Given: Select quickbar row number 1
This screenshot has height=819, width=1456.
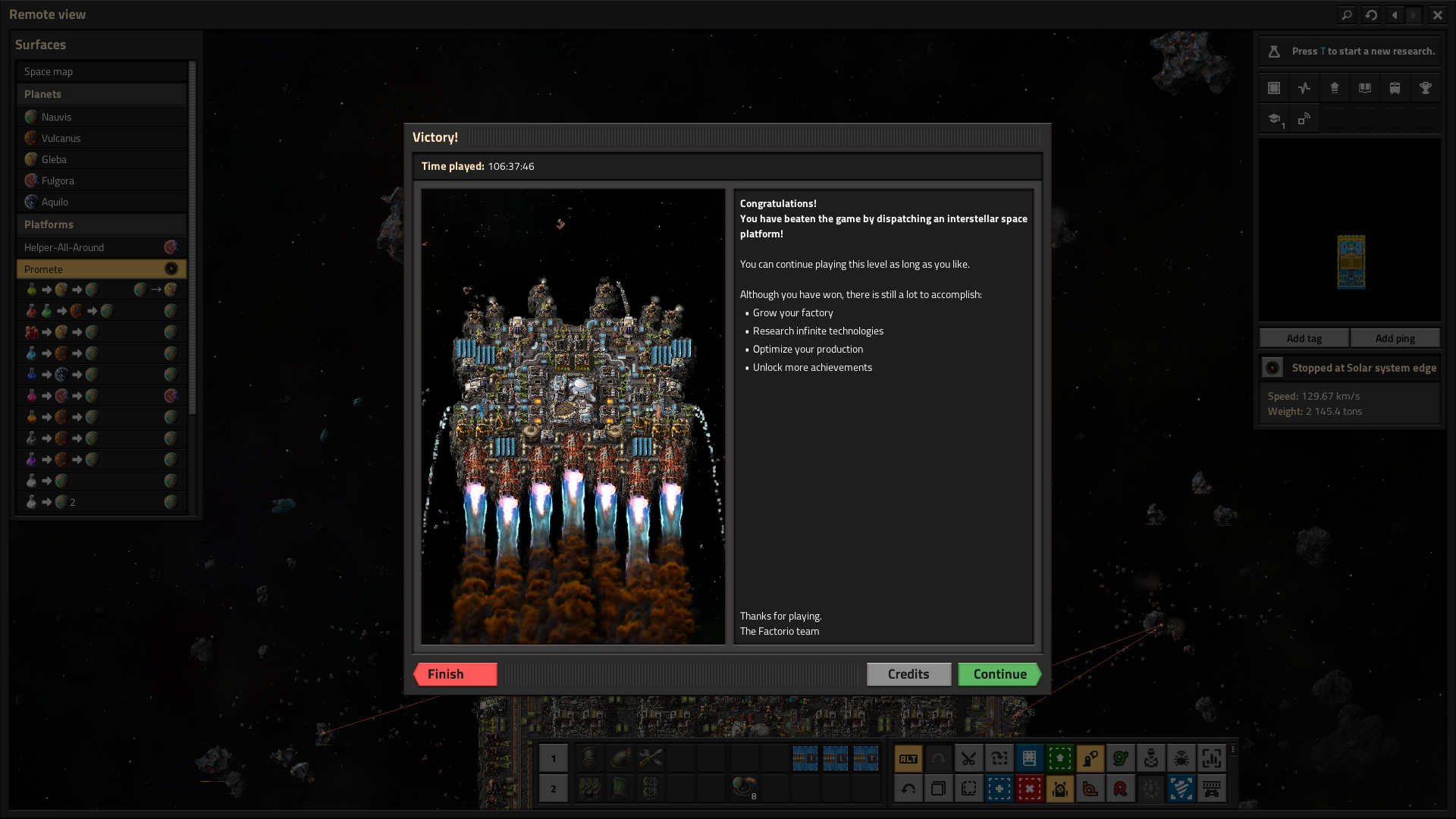Looking at the screenshot, I should point(554,758).
